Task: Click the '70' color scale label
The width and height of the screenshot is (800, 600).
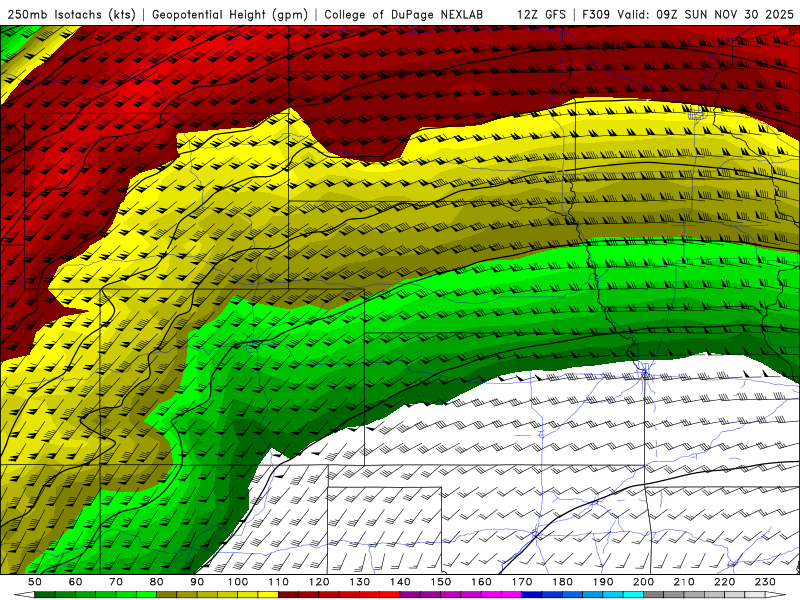Action: click(x=116, y=582)
